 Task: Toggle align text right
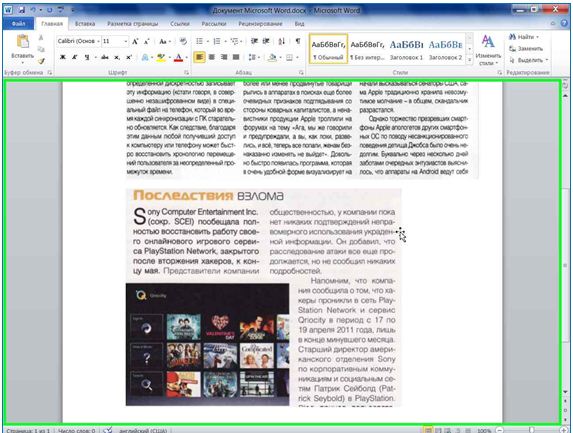pyautogui.click(x=224, y=57)
